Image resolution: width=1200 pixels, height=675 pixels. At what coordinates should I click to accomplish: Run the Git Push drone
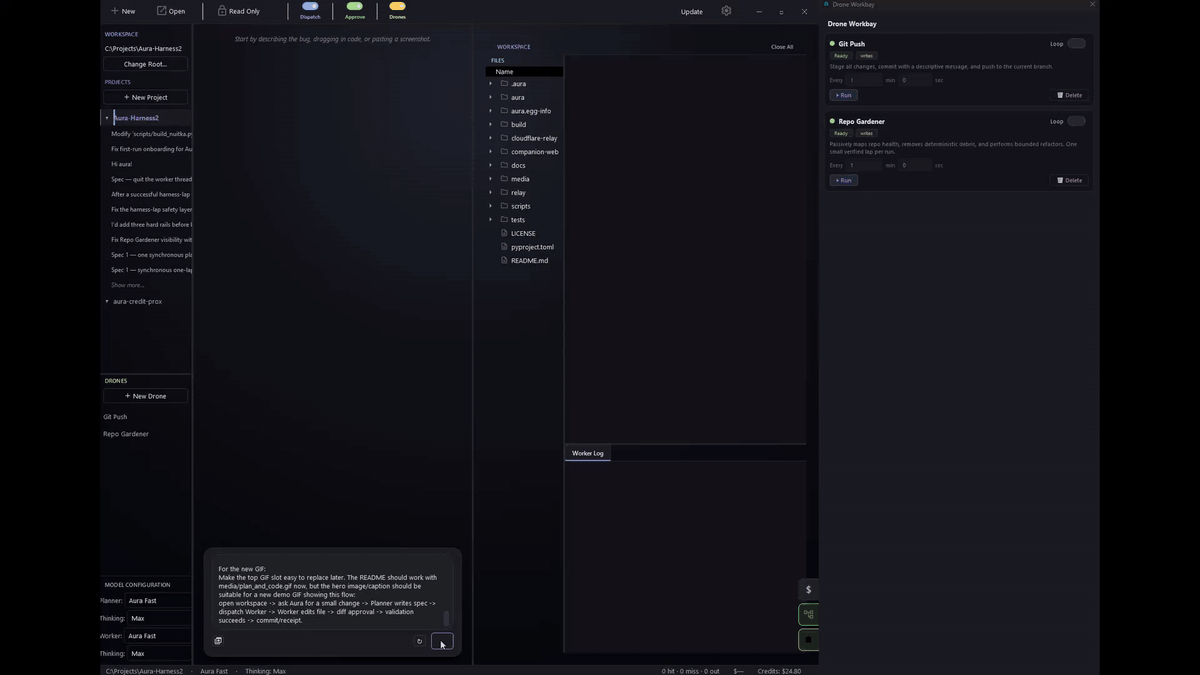(843, 95)
